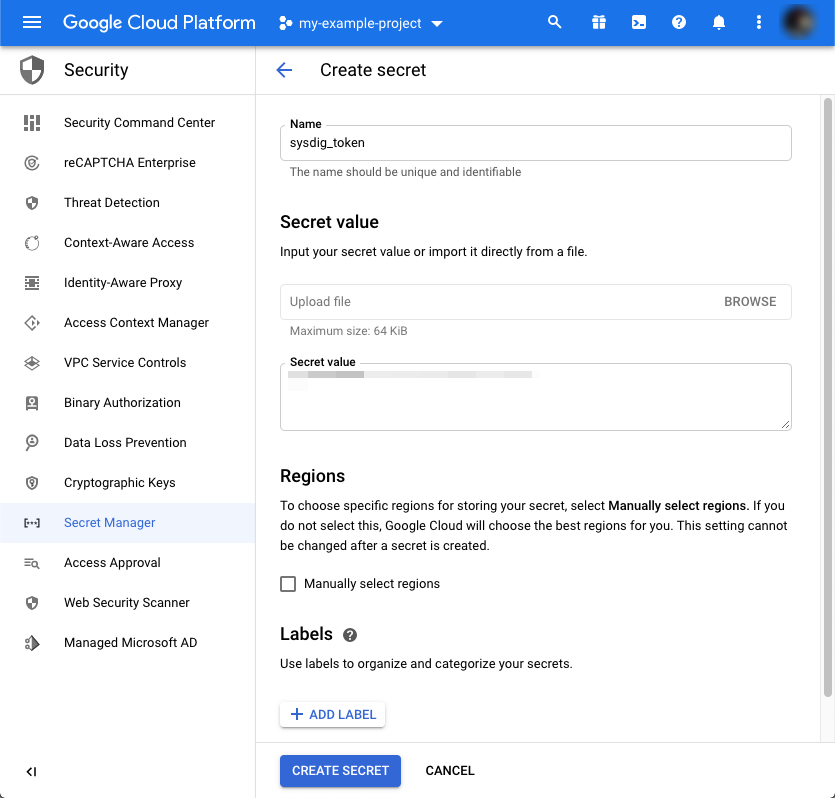This screenshot has height=798, width=835.
Task: Click the 'Regions' heading
Action: pyautogui.click(x=313, y=476)
